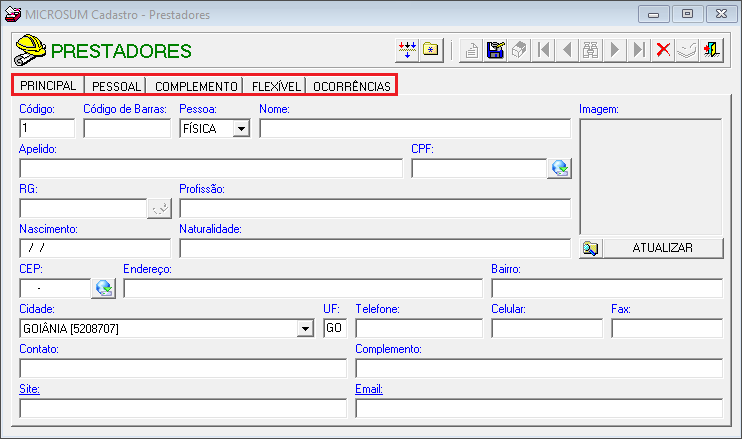Screen dimensions: 742x439
Task: Open the Pessoa dropdown showing FÍSICA
Action: point(240,128)
